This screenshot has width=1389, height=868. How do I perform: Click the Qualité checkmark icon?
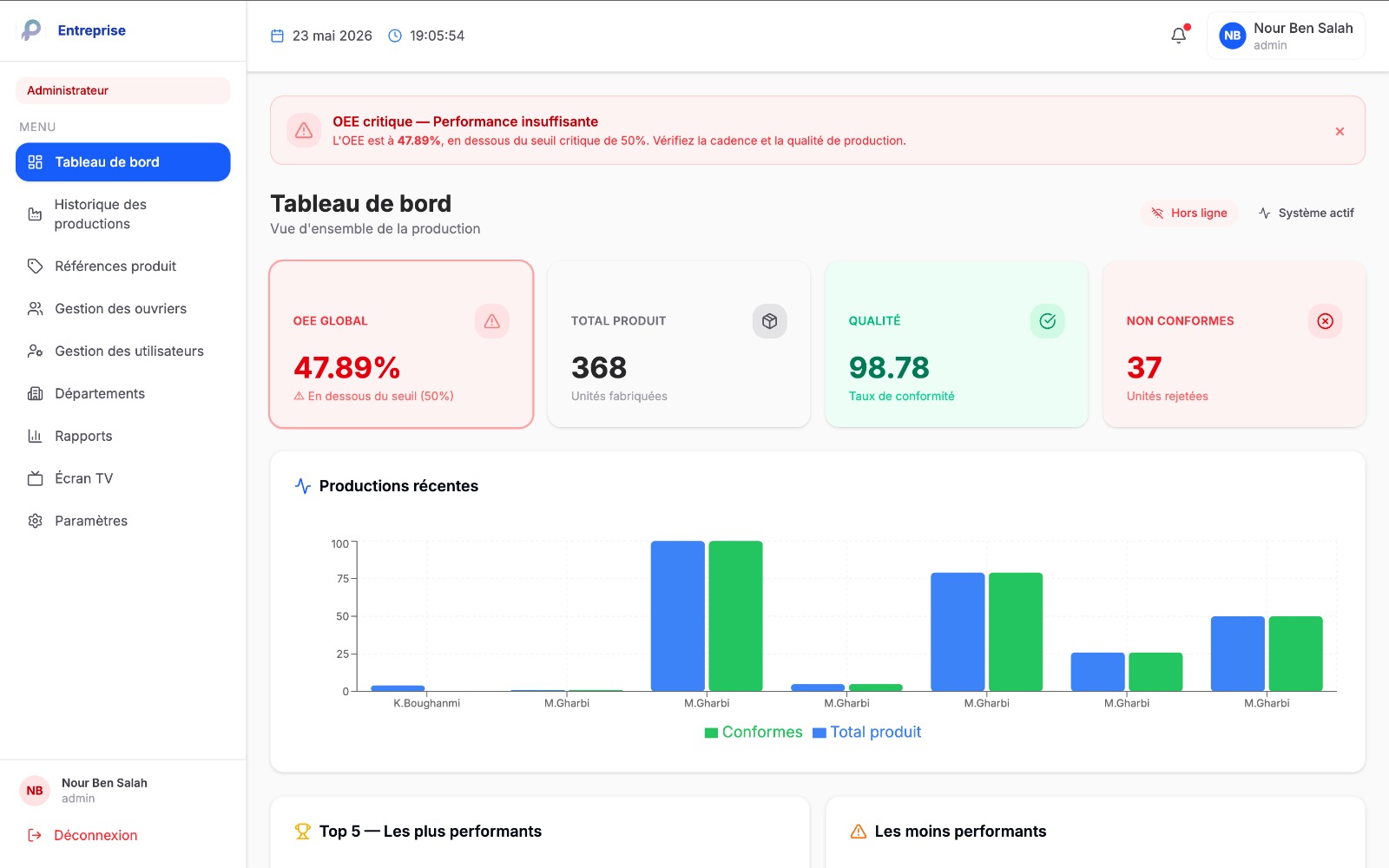pyautogui.click(x=1048, y=321)
